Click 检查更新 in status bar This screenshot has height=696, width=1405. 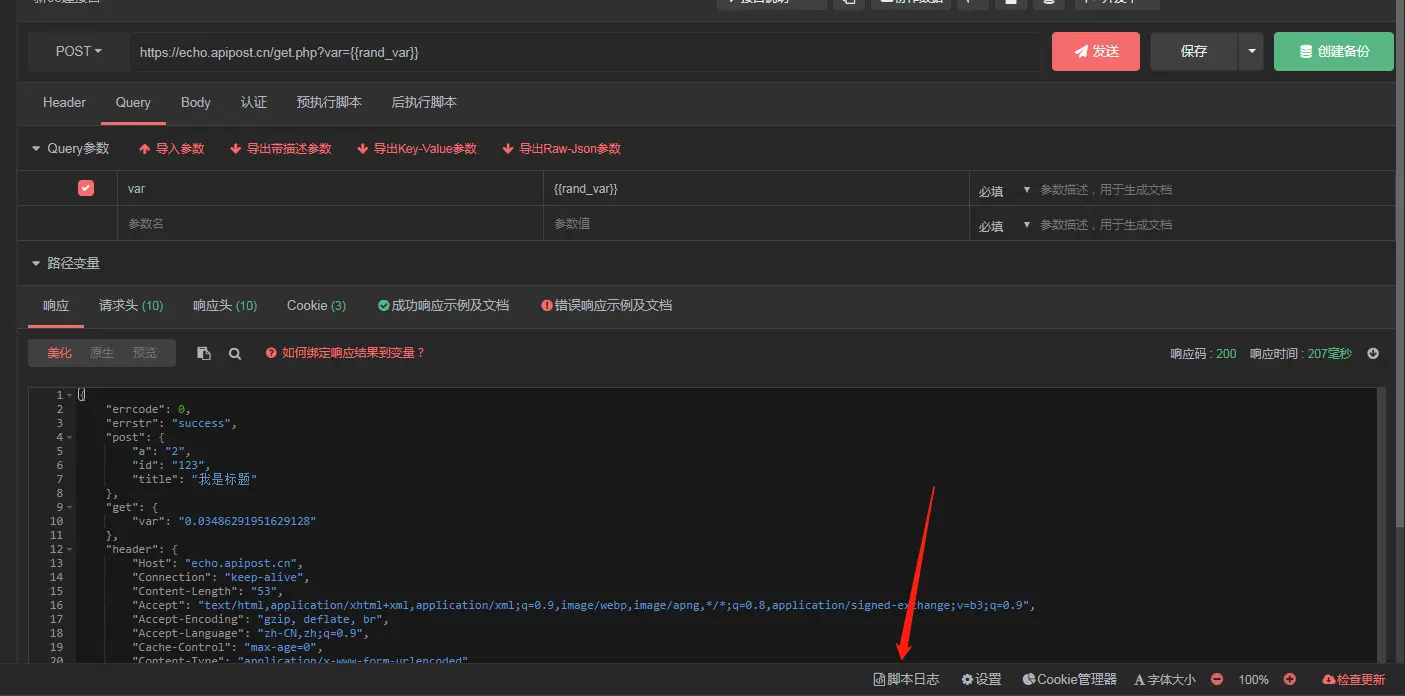click(1354, 679)
